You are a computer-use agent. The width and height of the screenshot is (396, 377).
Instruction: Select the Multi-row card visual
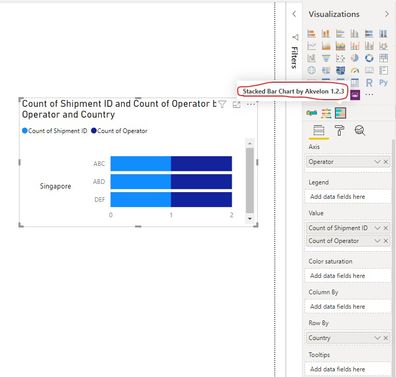point(383,70)
